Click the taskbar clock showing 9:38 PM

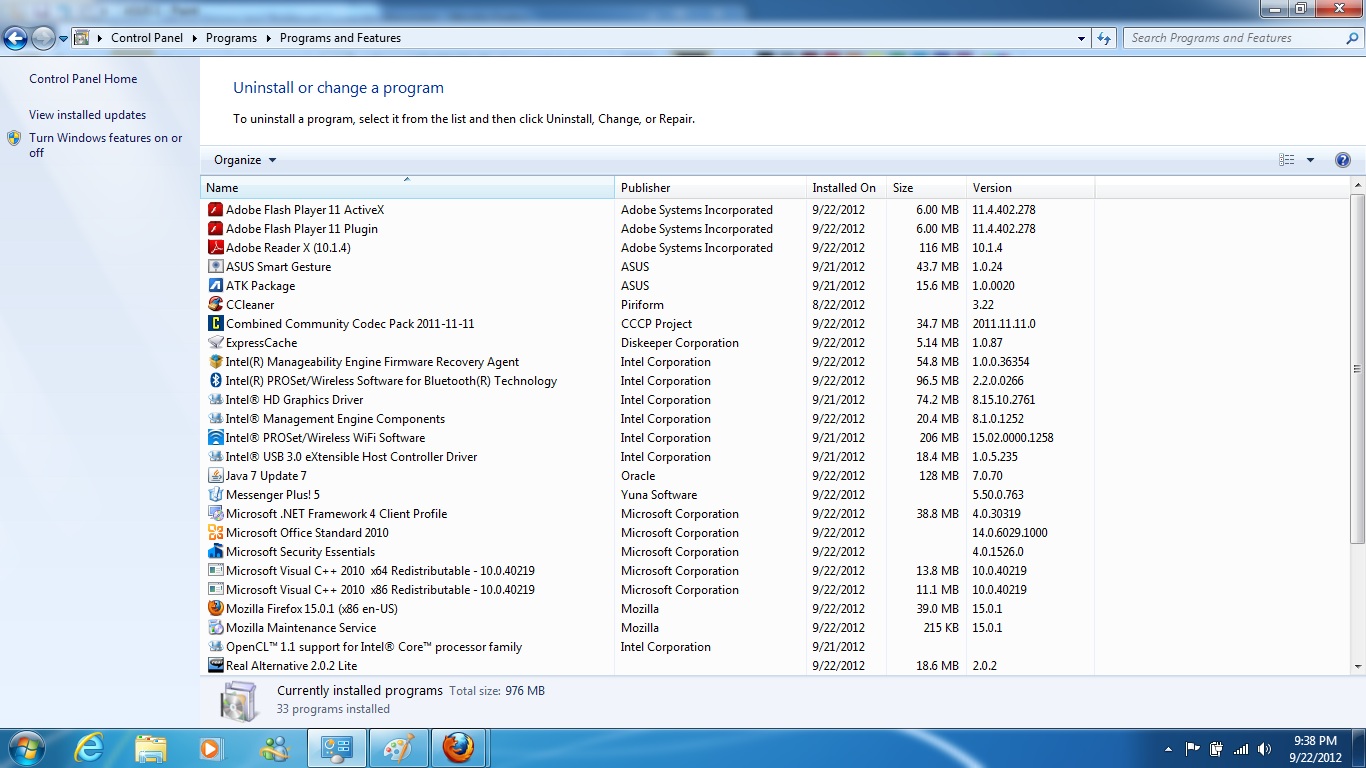[1315, 741]
